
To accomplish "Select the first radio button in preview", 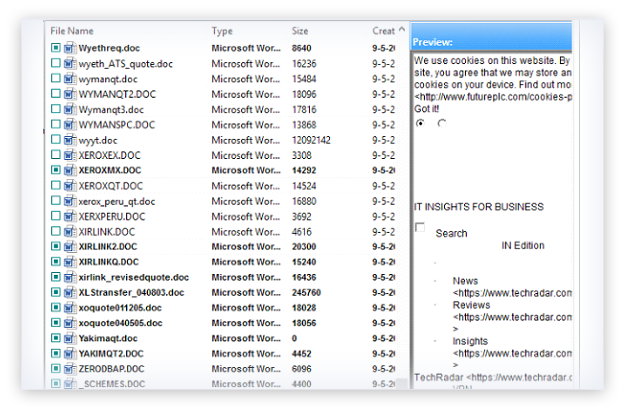I will pyautogui.click(x=420, y=123).
